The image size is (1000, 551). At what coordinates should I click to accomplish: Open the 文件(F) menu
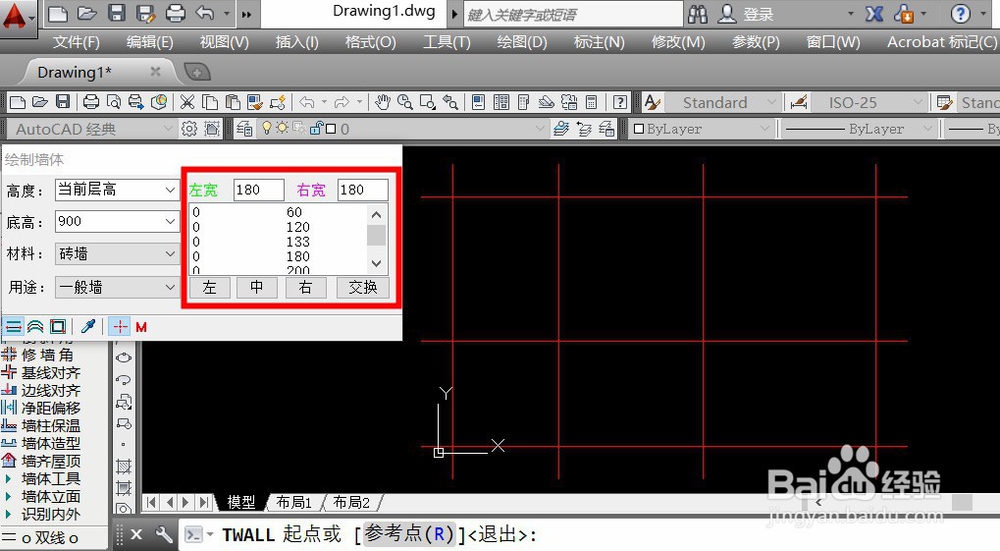coord(76,42)
